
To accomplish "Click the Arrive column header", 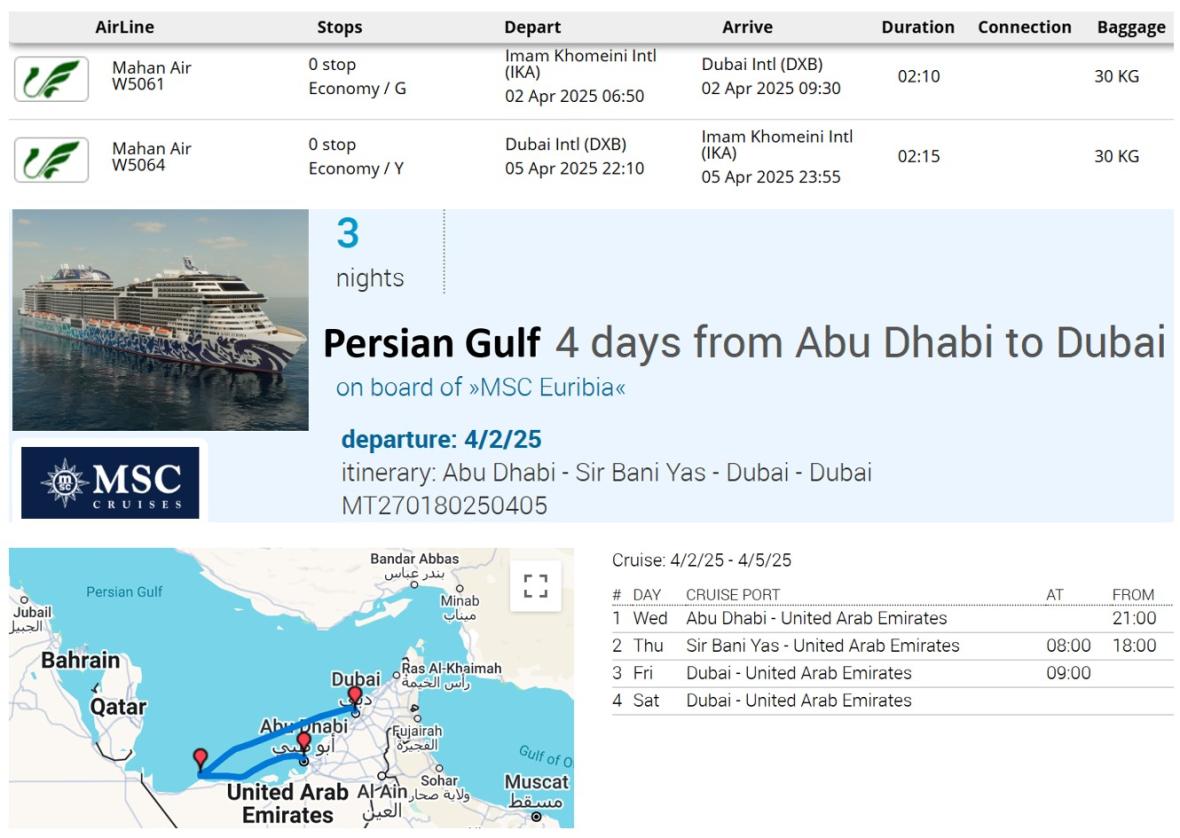I will [747, 28].
